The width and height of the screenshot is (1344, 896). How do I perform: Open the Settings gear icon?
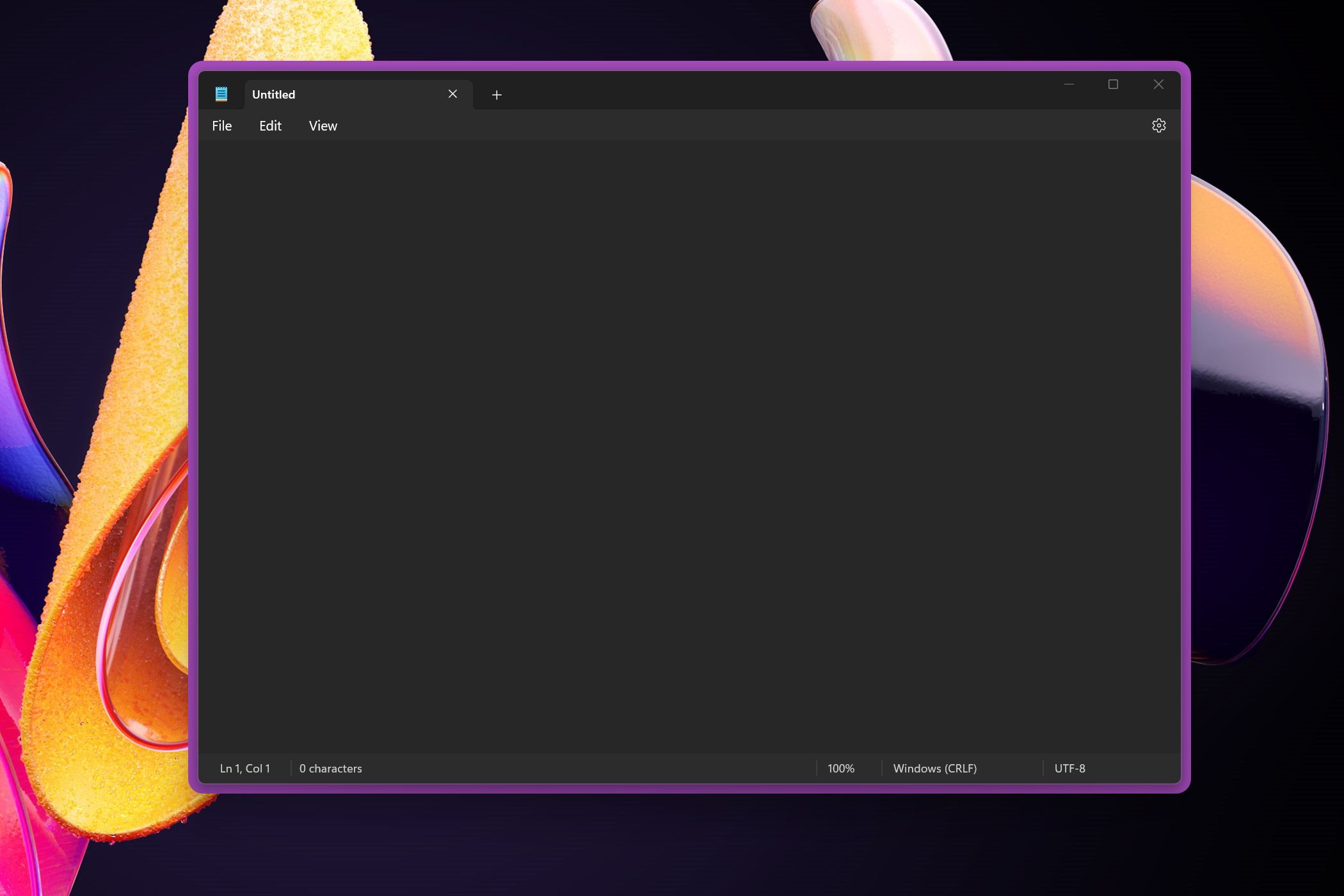pyautogui.click(x=1159, y=125)
